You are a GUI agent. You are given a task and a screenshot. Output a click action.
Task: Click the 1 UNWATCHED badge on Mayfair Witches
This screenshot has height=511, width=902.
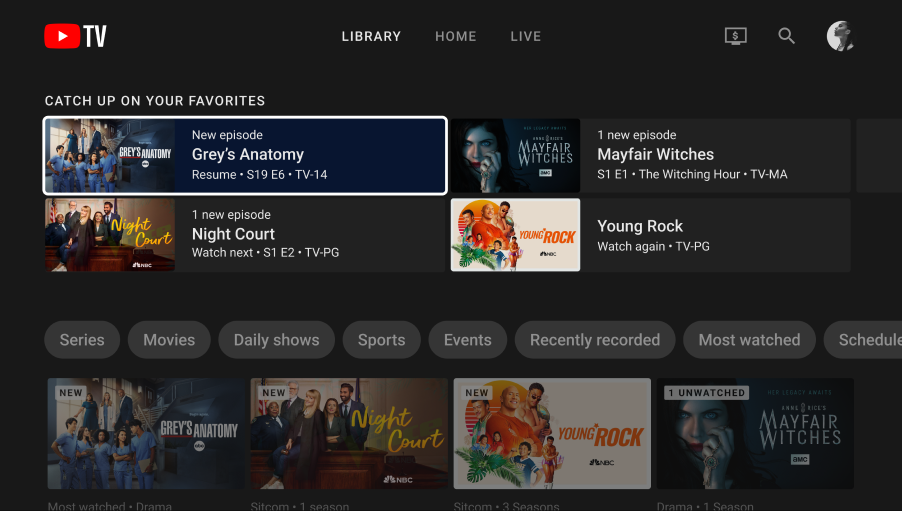pyautogui.click(x=706, y=392)
